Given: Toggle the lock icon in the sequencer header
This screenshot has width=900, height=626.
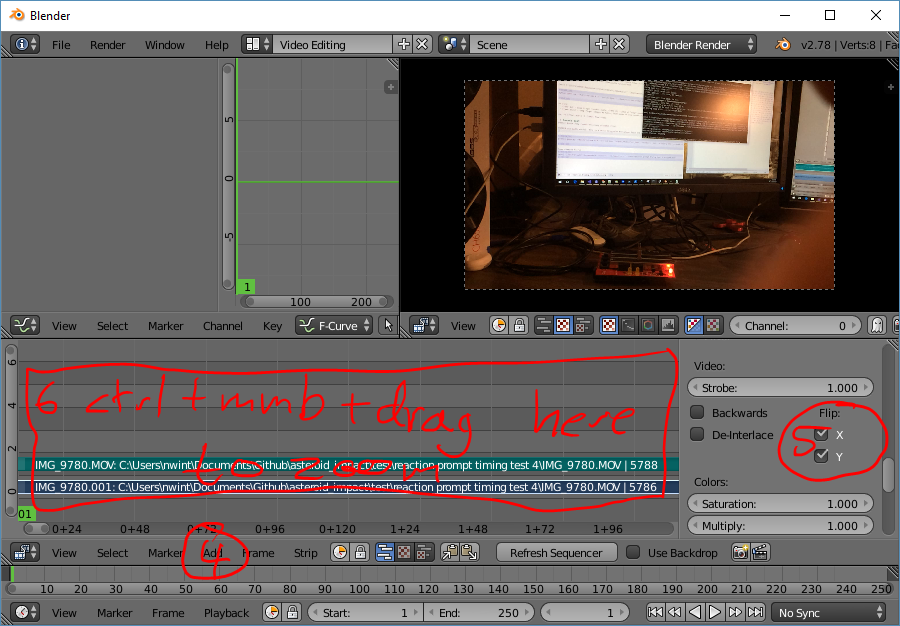Looking at the screenshot, I should click(x=360, y=552).
